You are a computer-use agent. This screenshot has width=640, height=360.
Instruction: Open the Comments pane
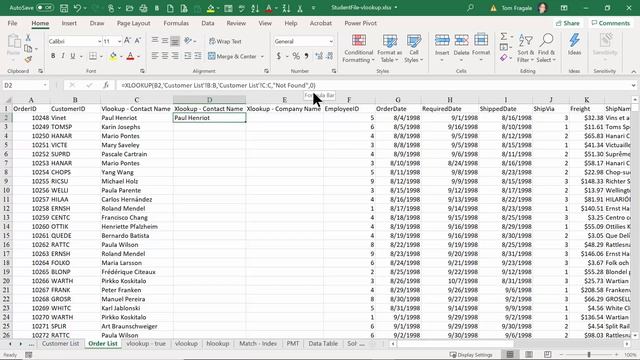click(611, 23)
